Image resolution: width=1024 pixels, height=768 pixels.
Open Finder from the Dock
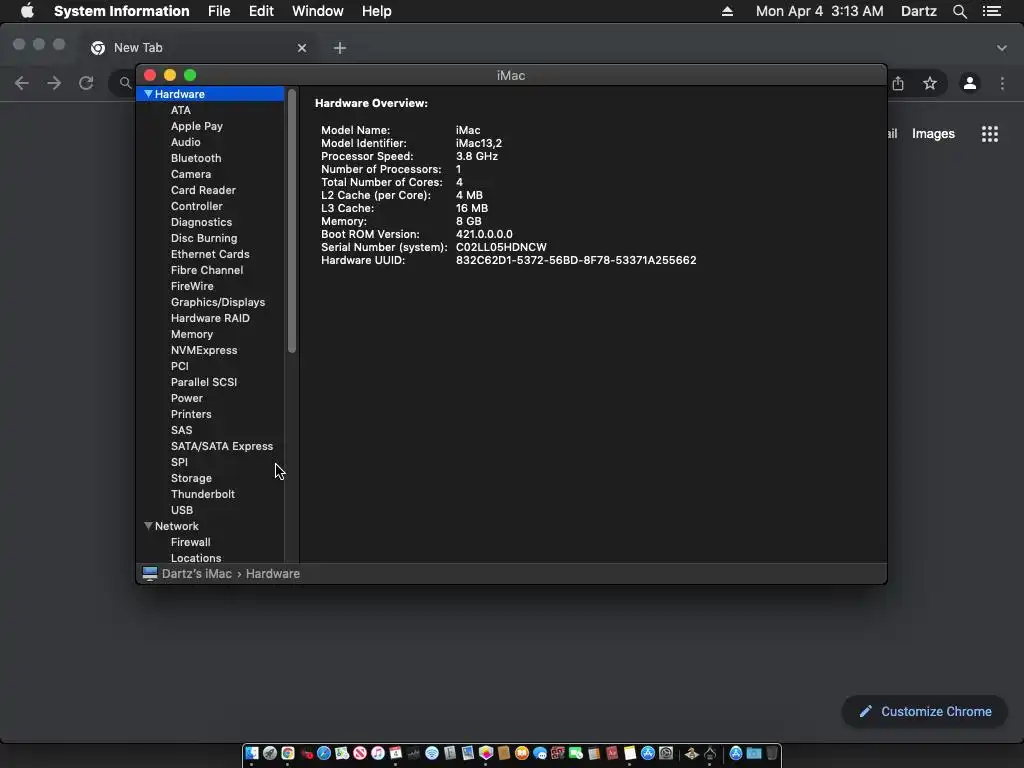pos(251,753)
